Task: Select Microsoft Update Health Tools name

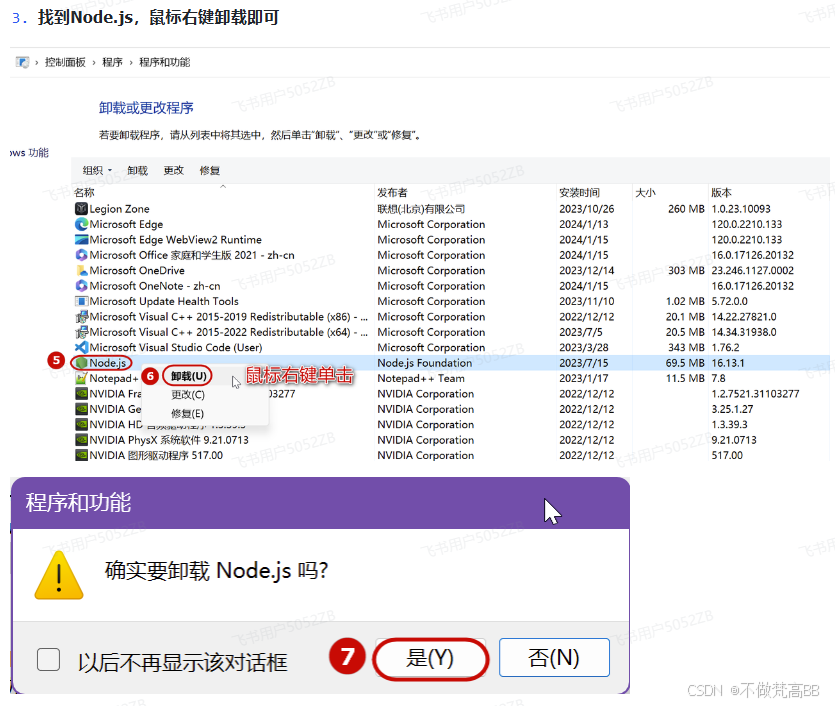Action: coord(164,301)
